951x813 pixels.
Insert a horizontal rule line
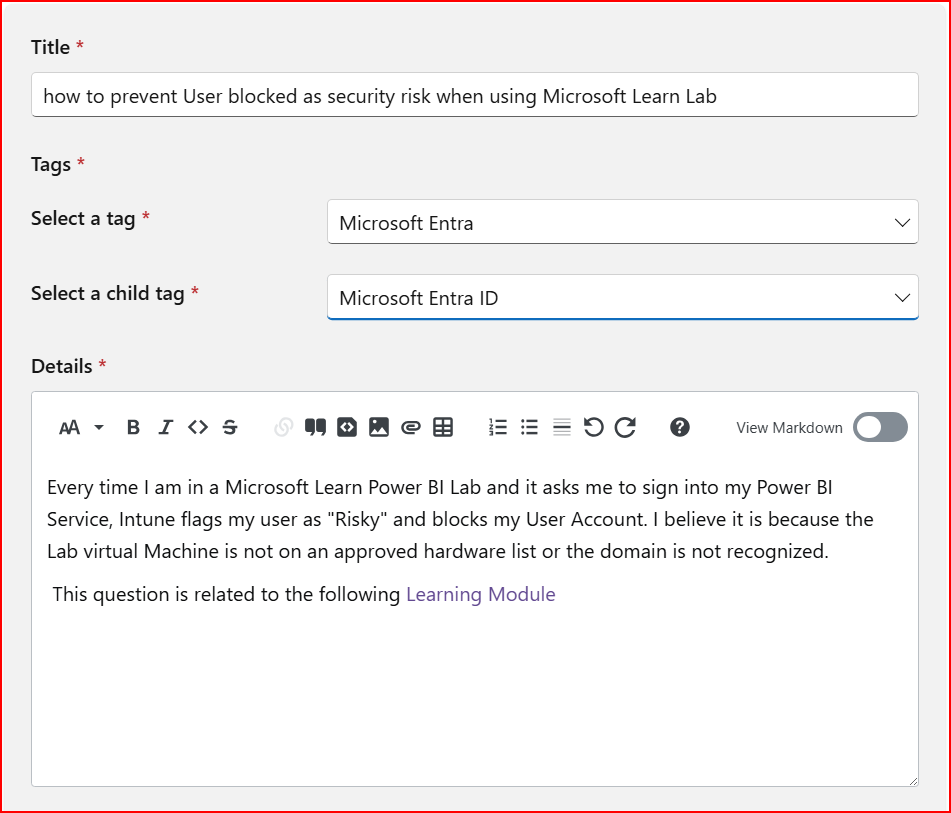coord(562,428)
